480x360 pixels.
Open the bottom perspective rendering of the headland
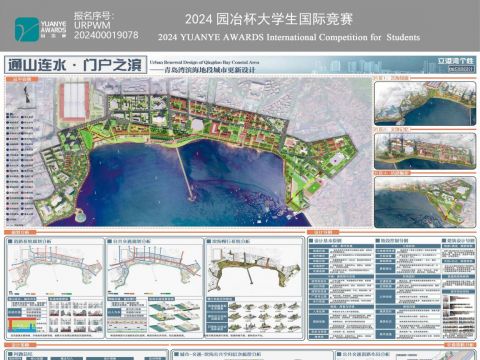(x=425, y=202)
